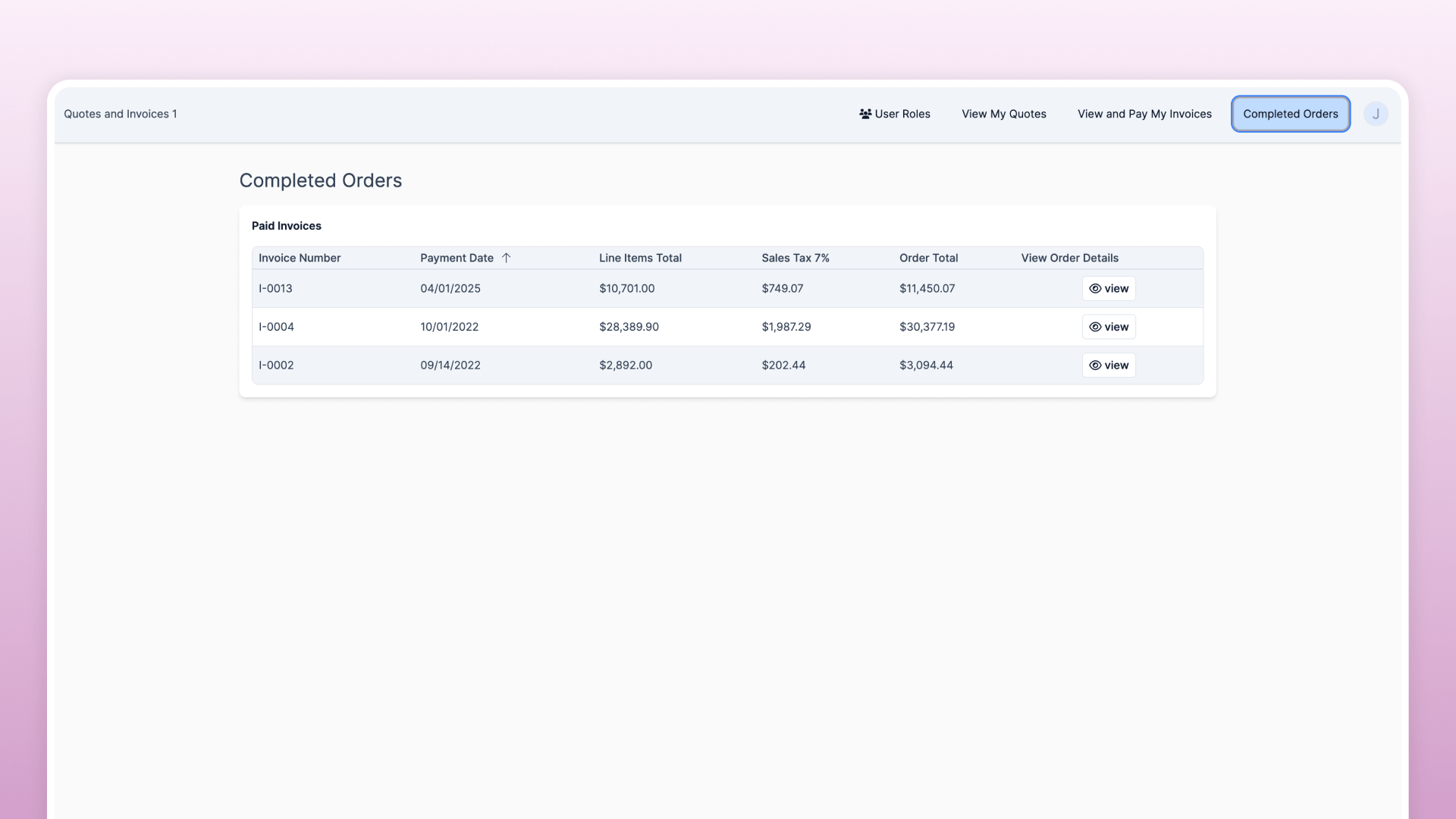Click the Quotes and Invoices 1 title
Screen dimensions: 1456x819
click(x=120, y=114)
